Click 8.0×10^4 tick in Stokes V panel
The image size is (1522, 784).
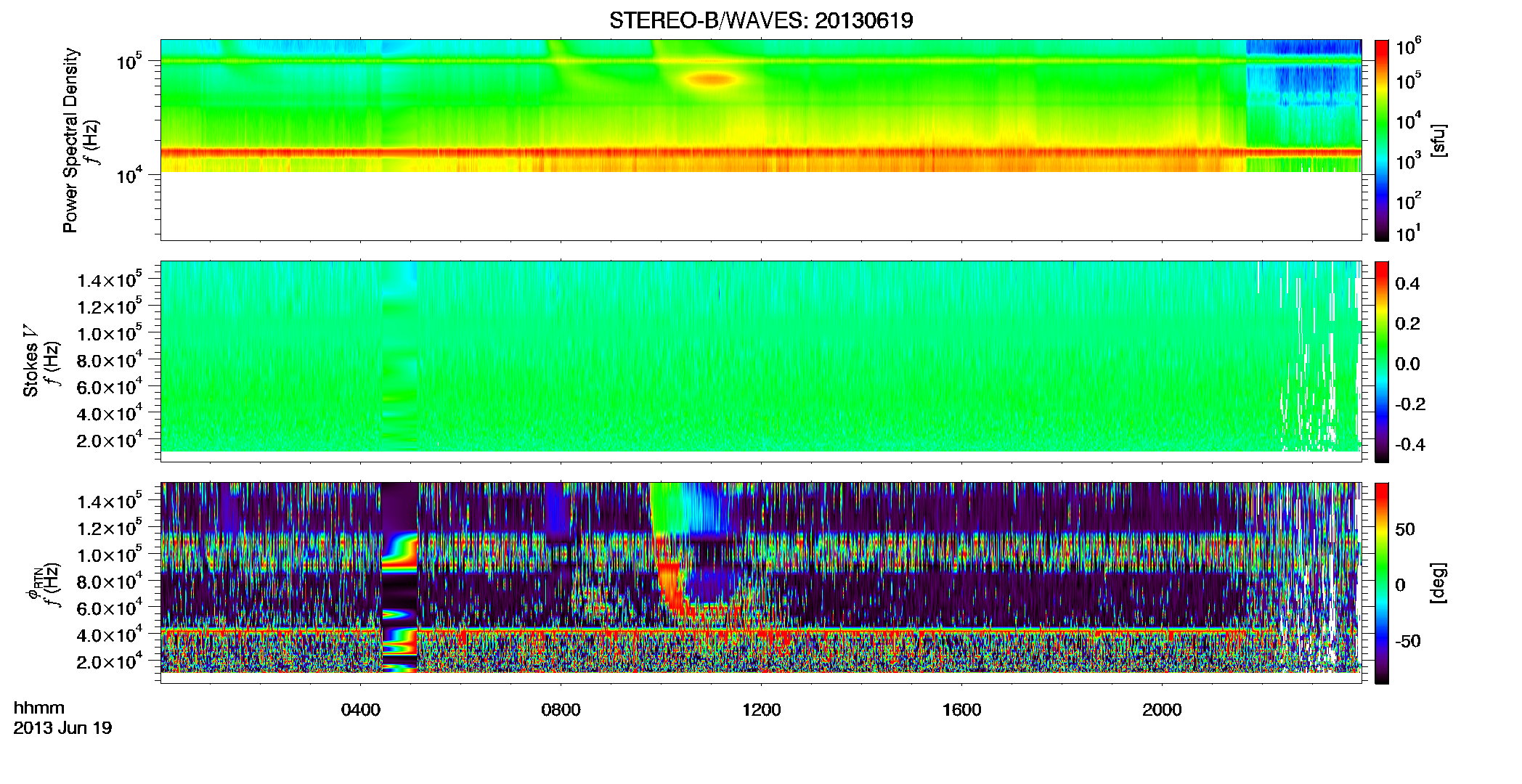[x=110, y=361]
